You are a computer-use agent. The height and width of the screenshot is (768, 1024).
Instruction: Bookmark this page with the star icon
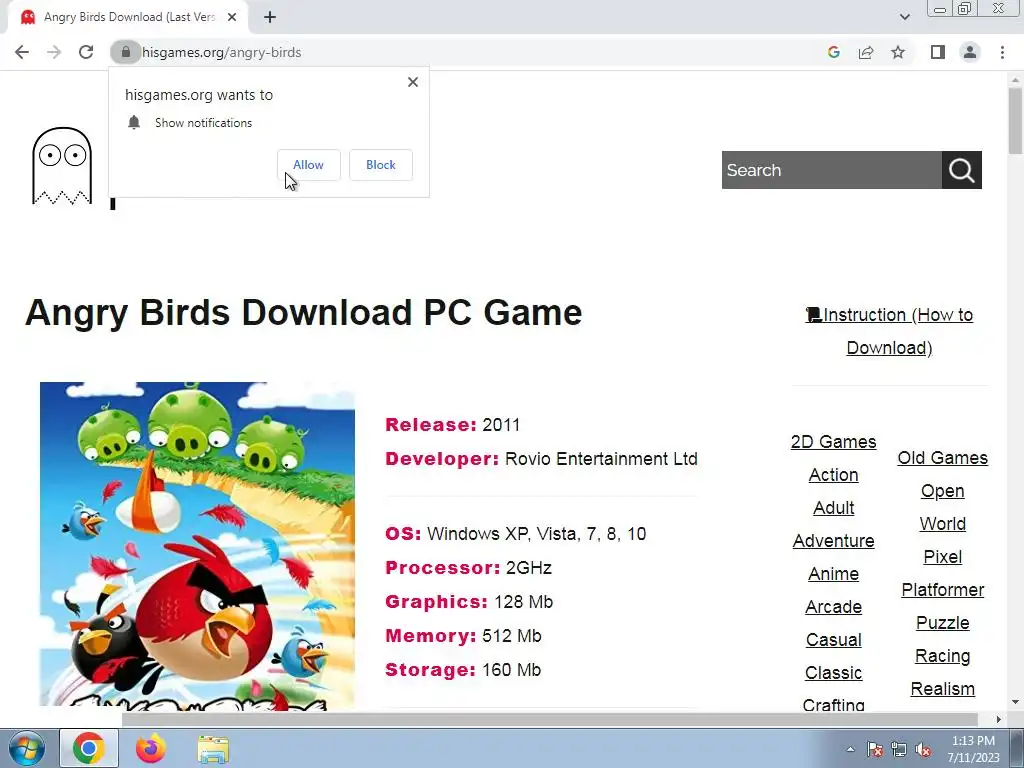click(898, 52)
